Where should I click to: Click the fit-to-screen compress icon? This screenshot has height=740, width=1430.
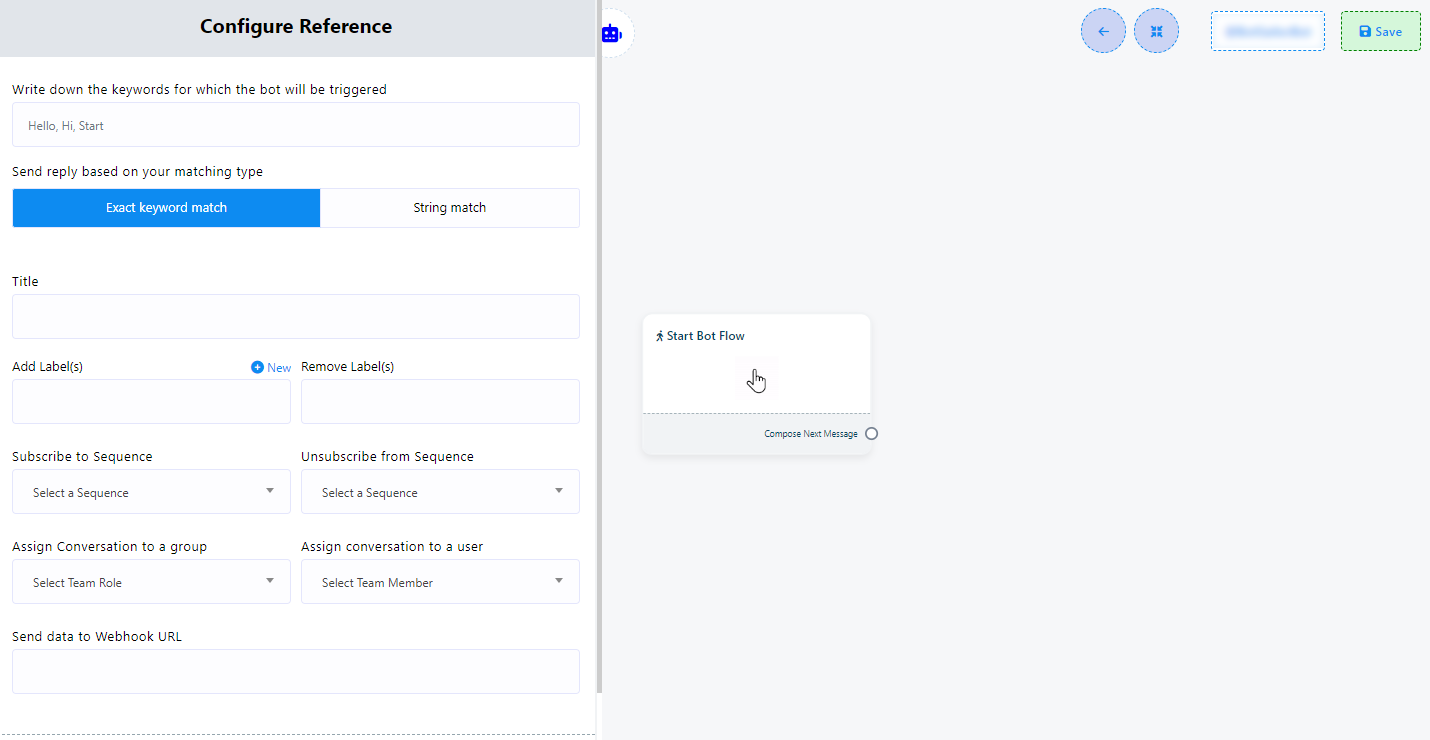(x=1156, y=31)
